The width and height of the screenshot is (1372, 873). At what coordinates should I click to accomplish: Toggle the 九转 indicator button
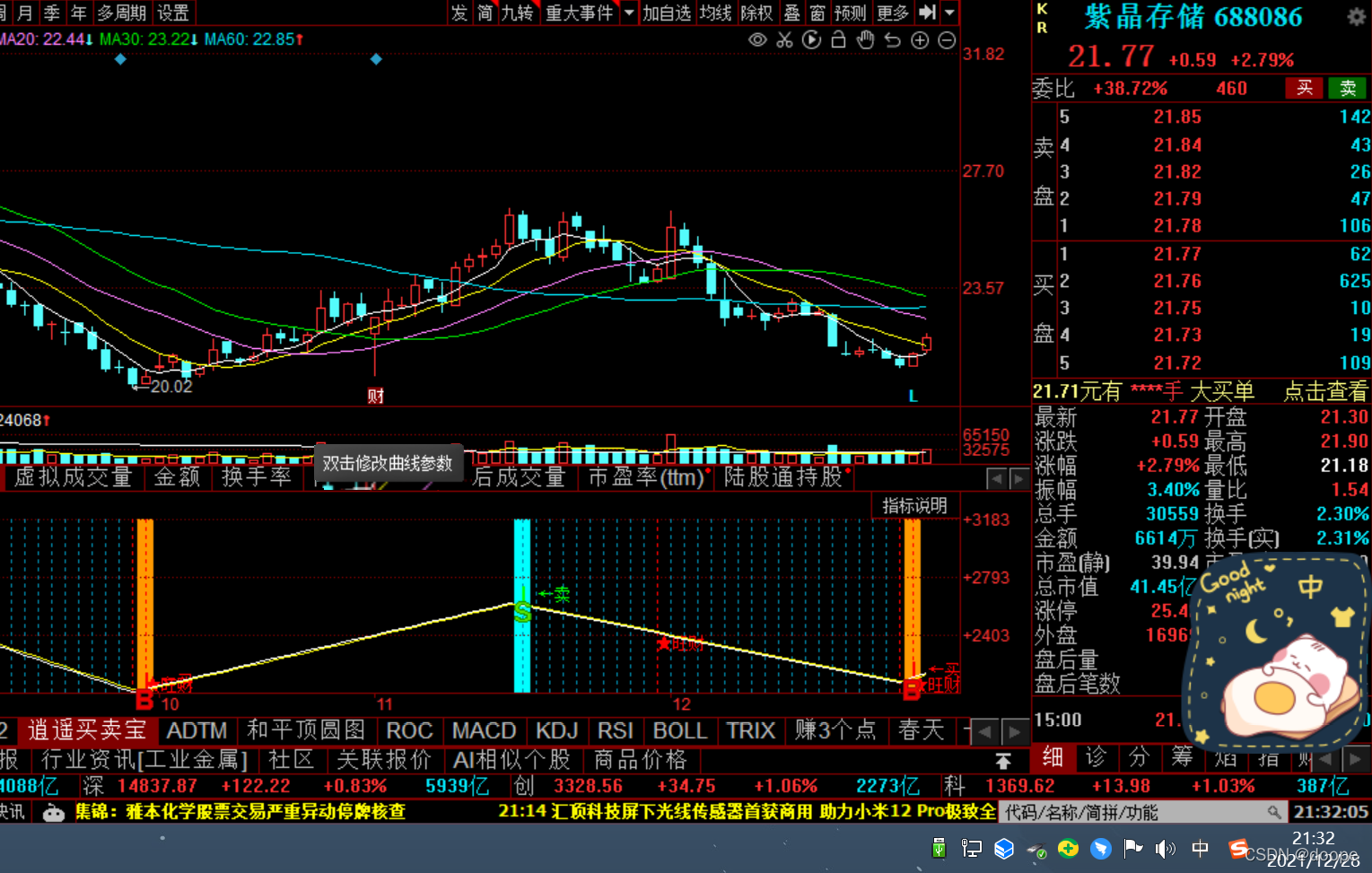[518, 13]
